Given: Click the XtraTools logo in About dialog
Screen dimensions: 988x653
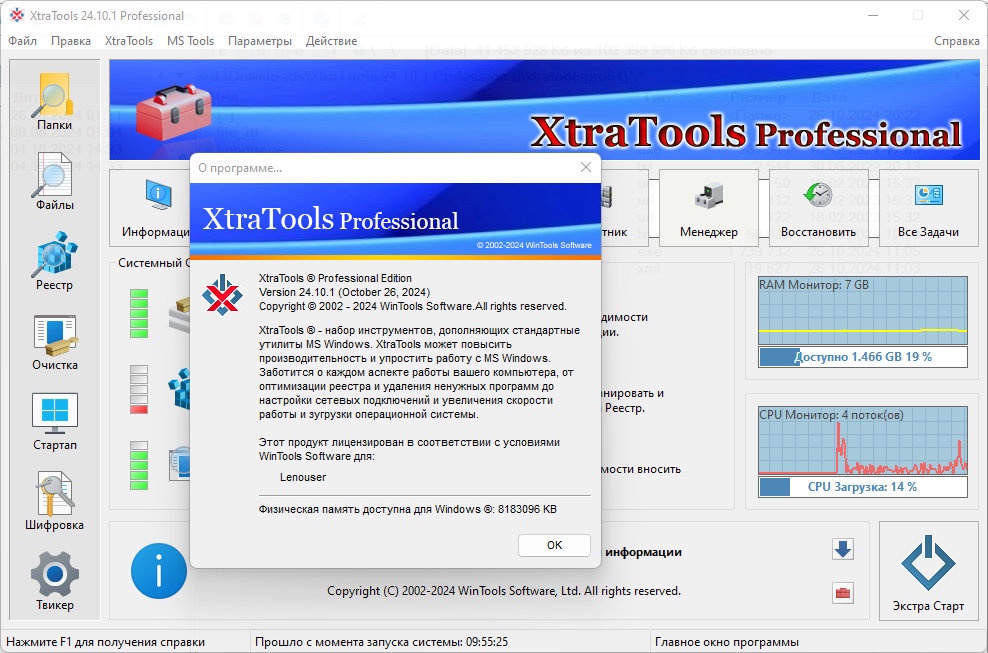Looking at the screenshot, I should click(x=222, y=294).
